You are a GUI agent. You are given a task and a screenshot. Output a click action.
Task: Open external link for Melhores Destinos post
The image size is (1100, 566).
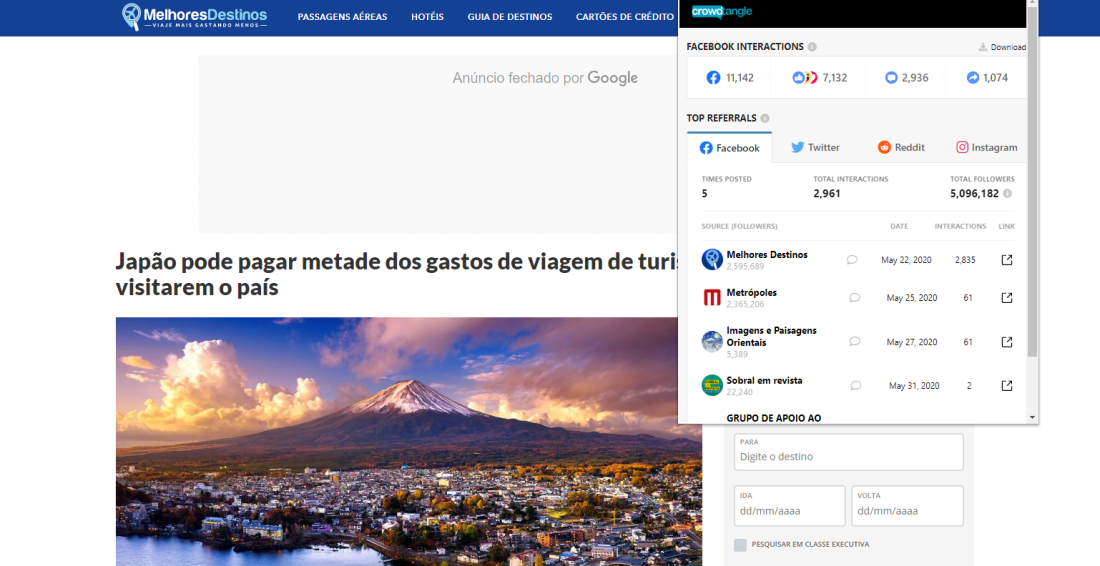1007,260
